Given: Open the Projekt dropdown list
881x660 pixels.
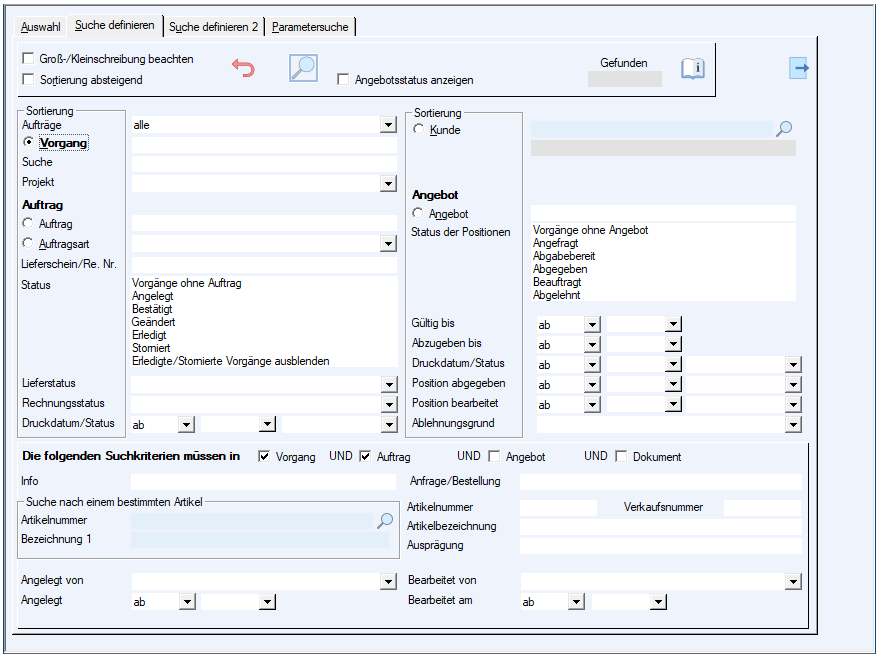Looking at the screenshot, I should [388, 184].
